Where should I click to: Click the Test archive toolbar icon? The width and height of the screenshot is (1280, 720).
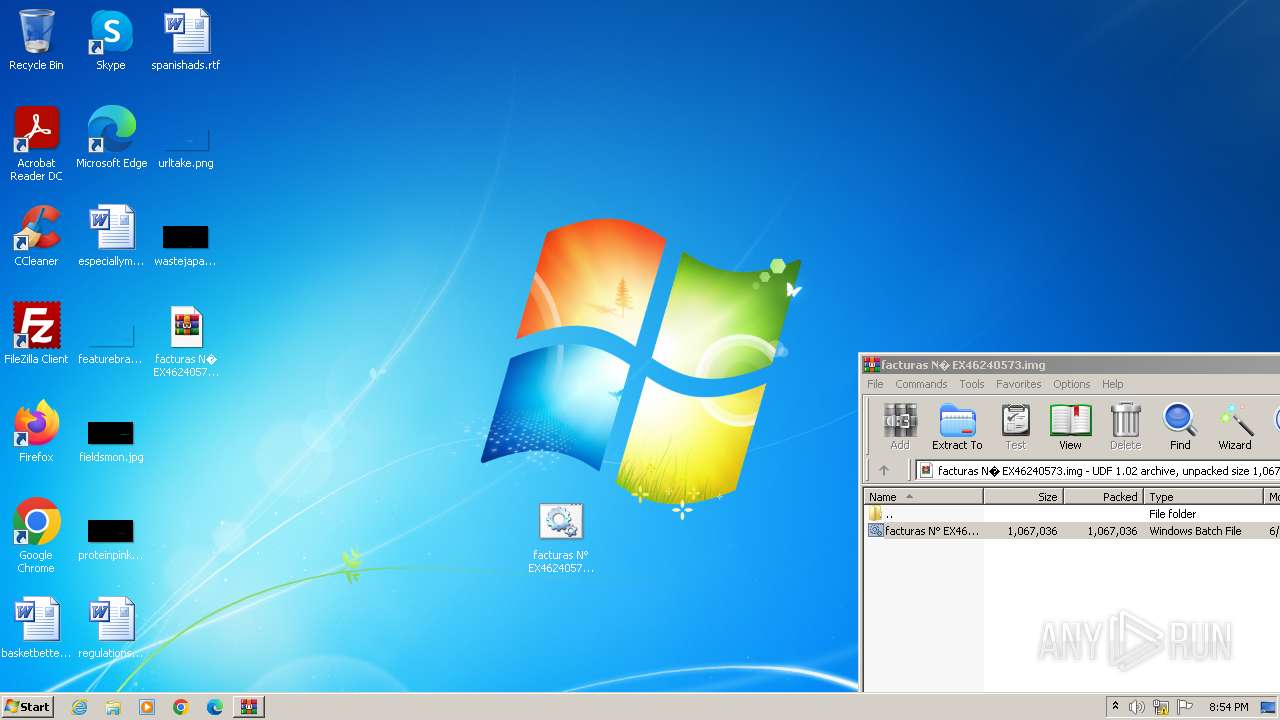click(x=1015, y=426)
